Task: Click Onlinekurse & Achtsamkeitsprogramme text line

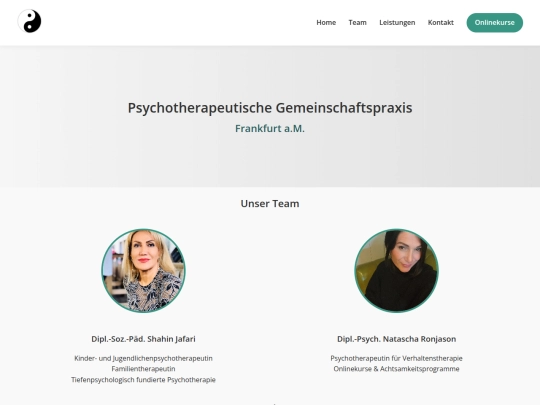Action: click(396, 369)
